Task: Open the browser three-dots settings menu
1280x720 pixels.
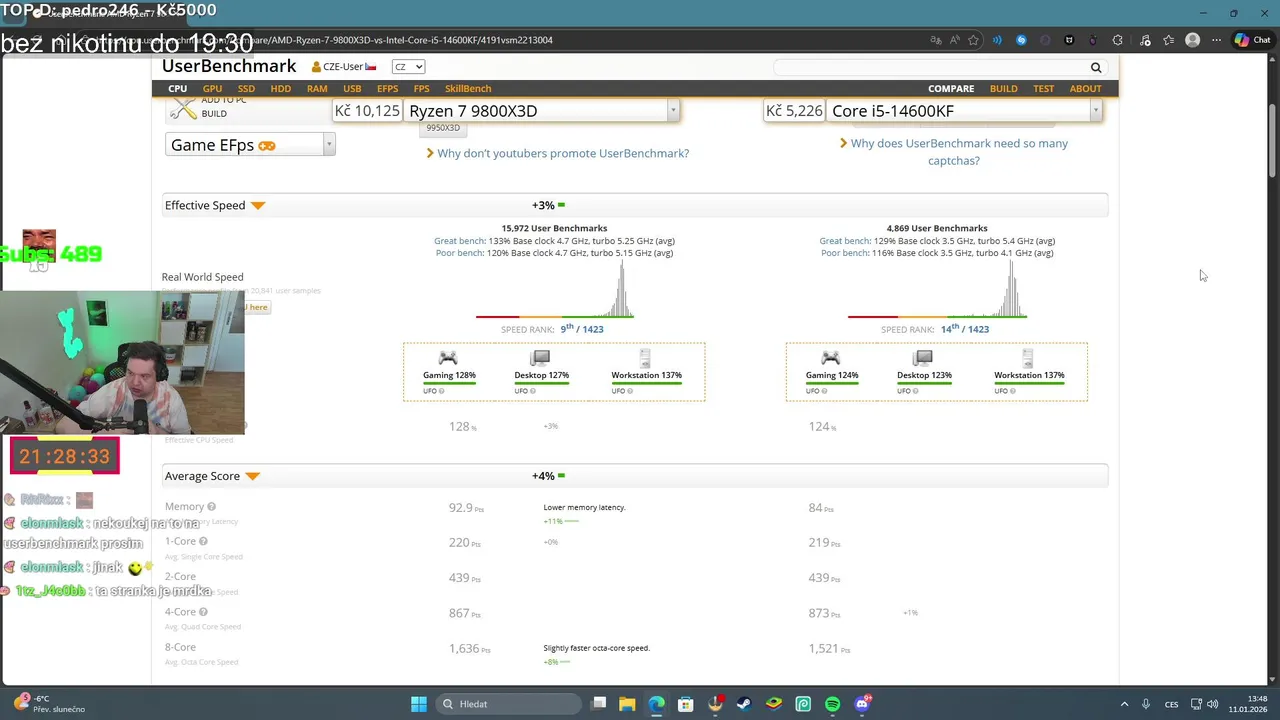Action: pyautogui.click(x=1216, y=40)
